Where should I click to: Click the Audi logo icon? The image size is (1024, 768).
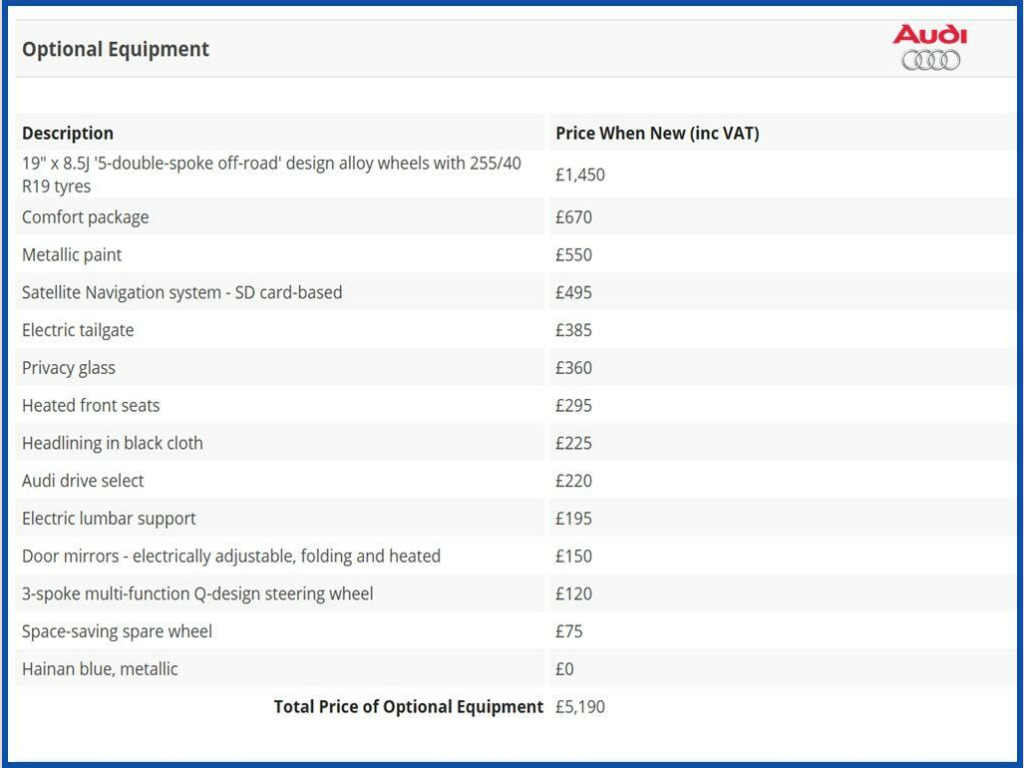[930, 48]
